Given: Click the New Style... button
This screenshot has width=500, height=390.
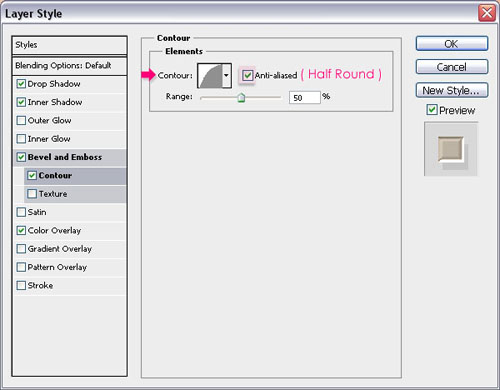Looking at the screenshot, I should point(452,90).
